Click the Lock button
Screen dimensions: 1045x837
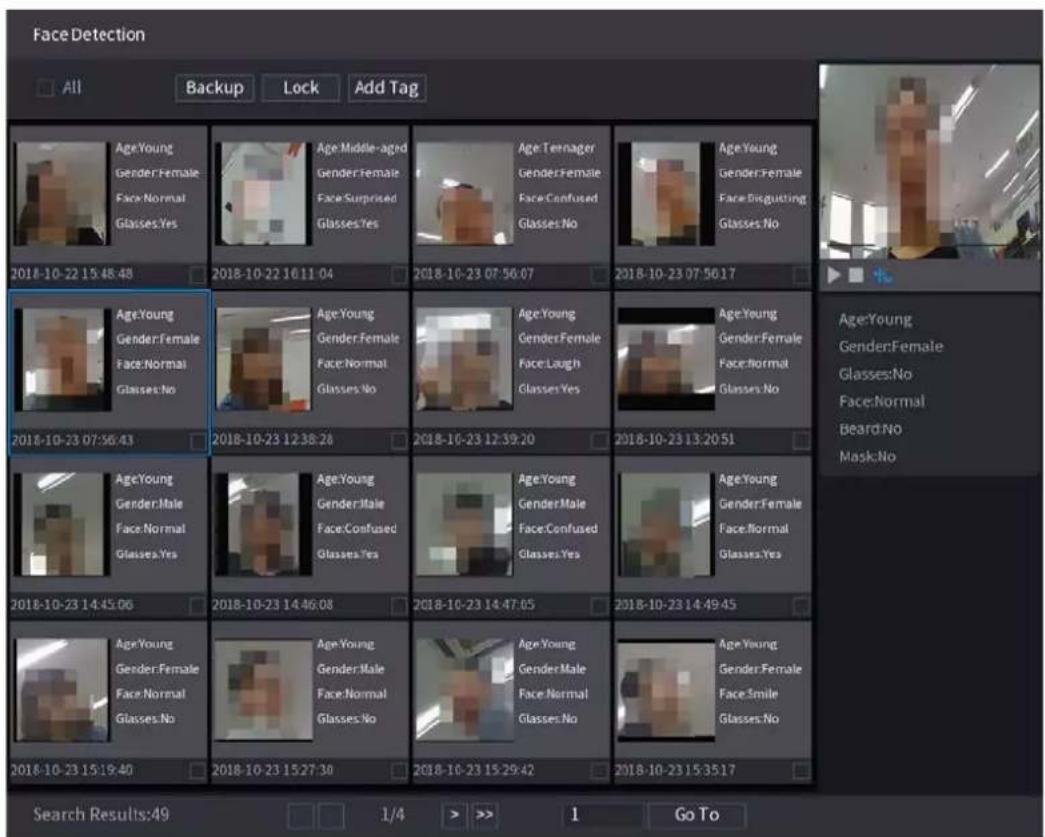tap(301, 87)
